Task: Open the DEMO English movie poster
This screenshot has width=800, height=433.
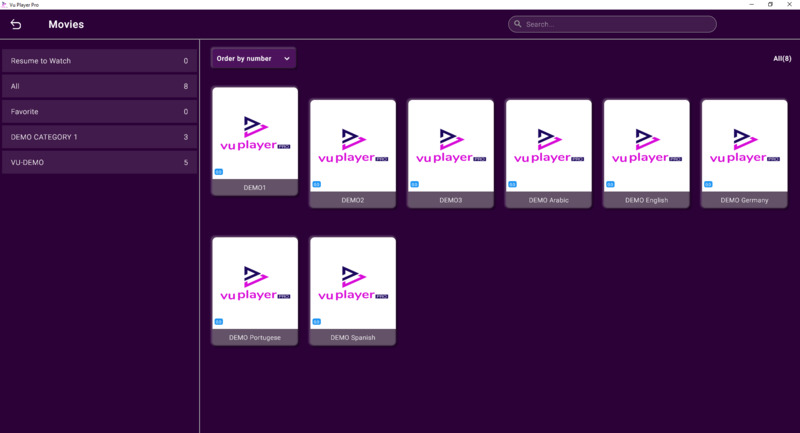Action: 646,146
